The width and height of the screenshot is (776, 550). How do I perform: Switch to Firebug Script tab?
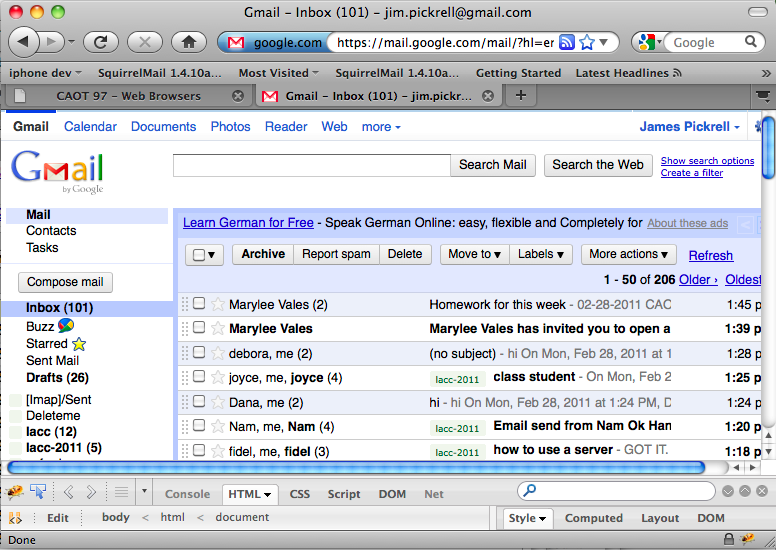click(344, 494)
